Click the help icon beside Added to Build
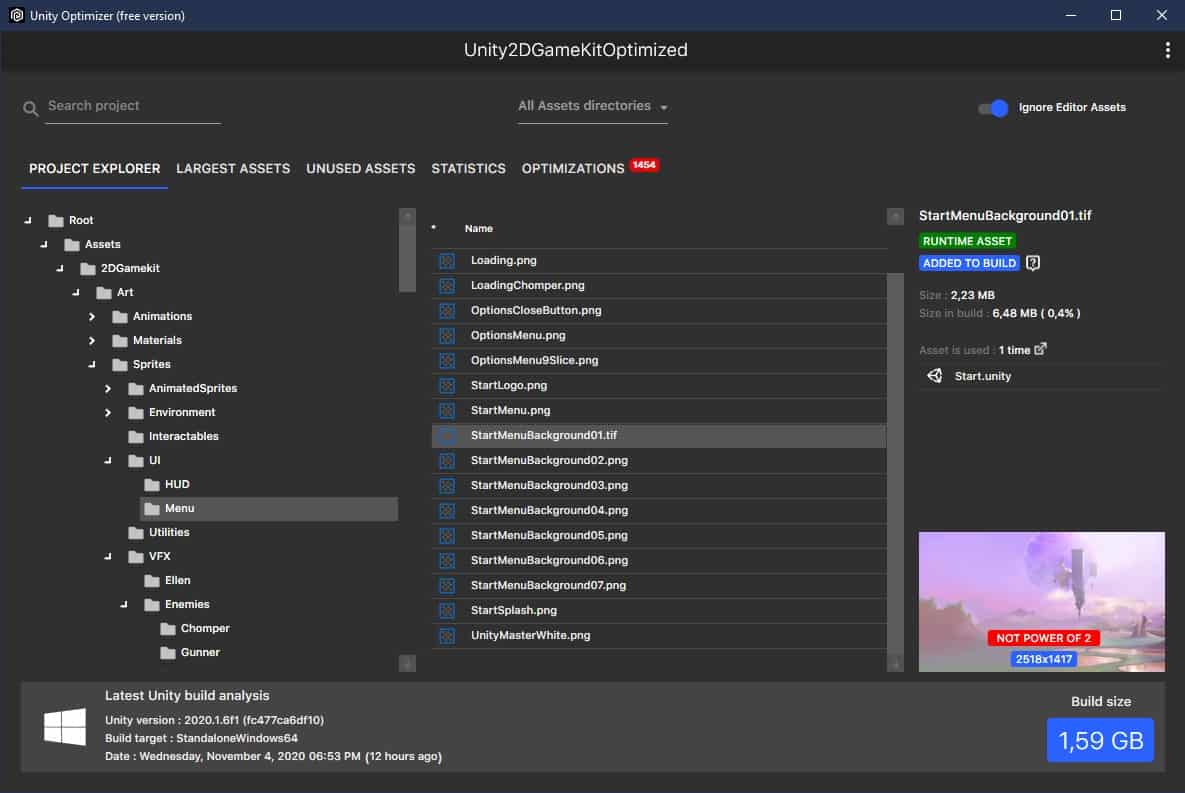1185x793 pixels. 1032,263
